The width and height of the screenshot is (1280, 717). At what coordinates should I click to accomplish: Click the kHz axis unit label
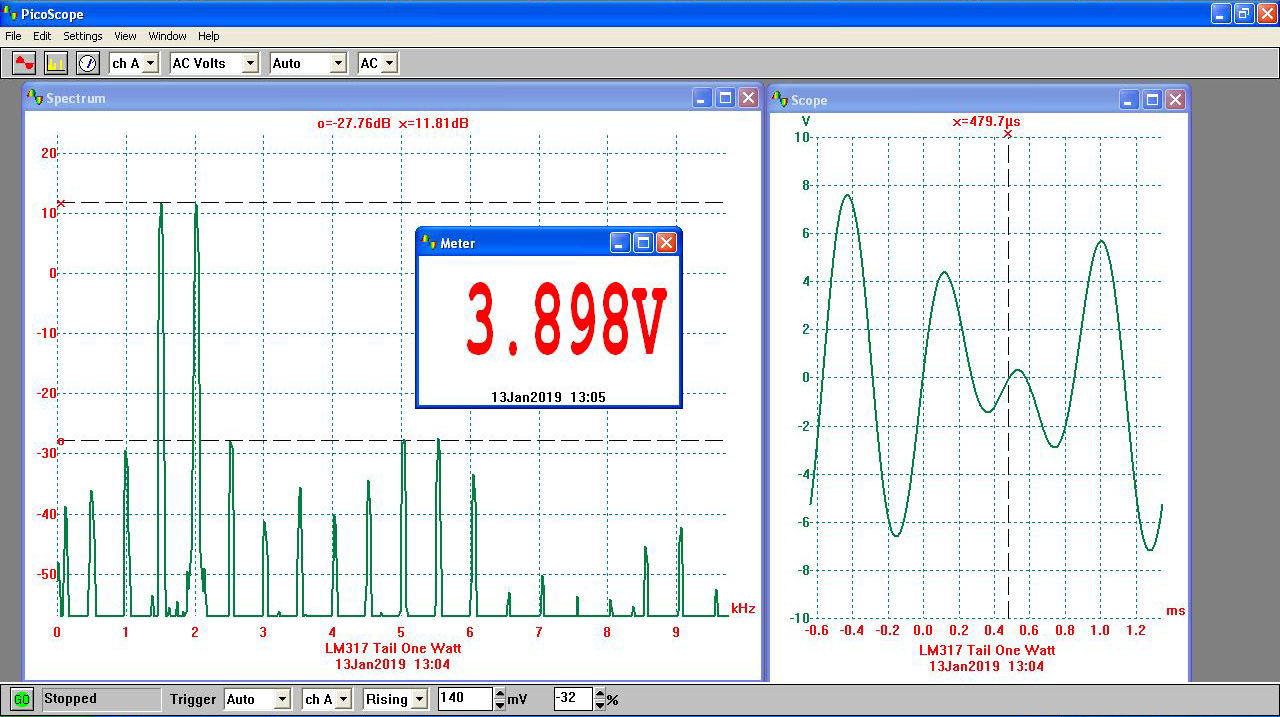click(x=743, y=608)
